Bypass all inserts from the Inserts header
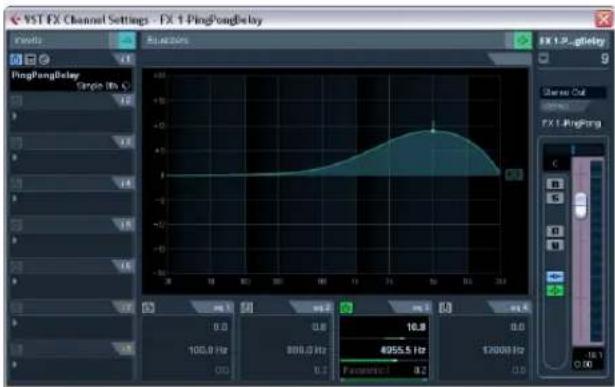The height and width of the screenshot is (387, 615). pyautogui.click(x=126, y=40)
